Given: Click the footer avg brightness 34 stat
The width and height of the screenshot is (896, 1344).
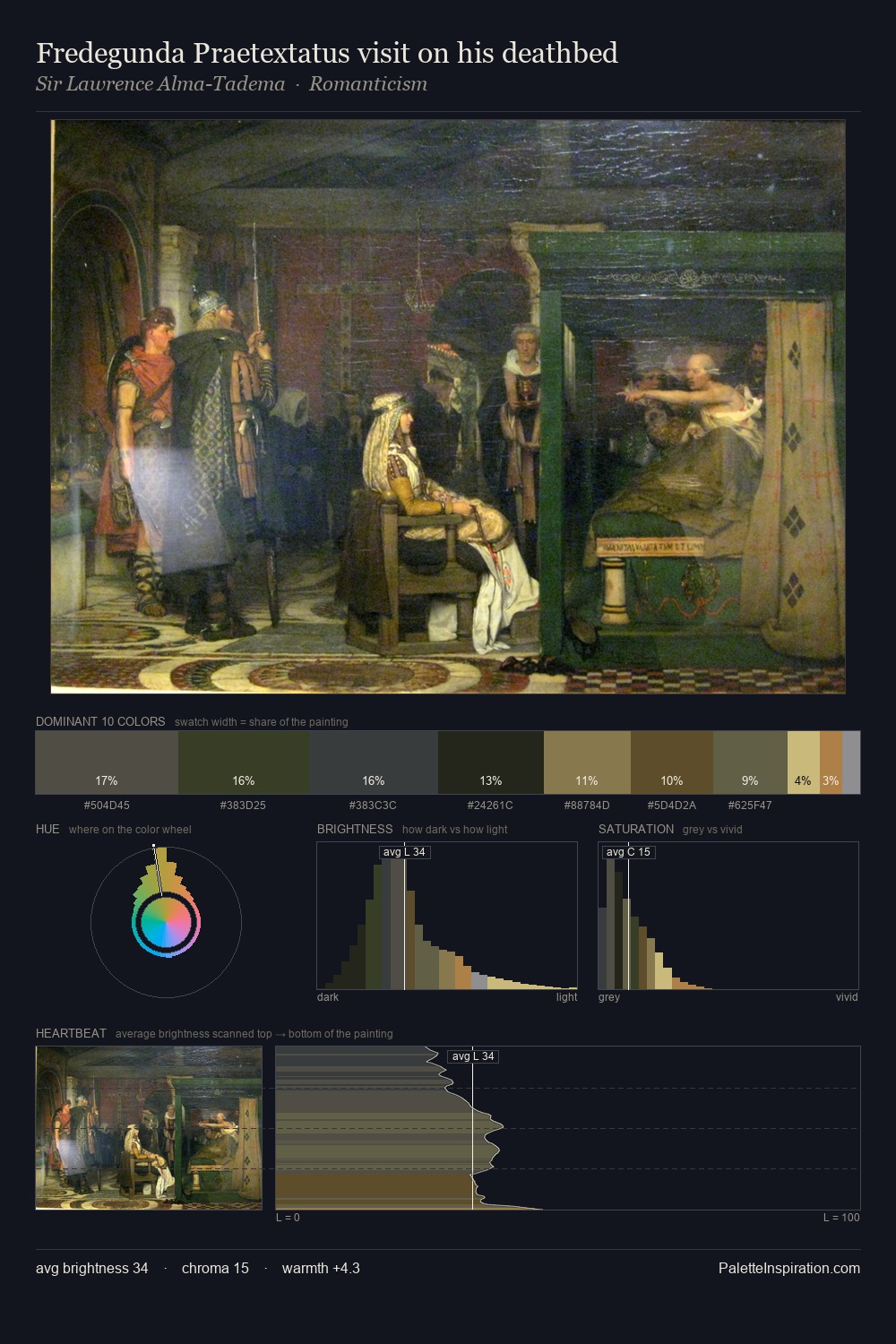Looking at the screenshot, I should [92, 1269].
